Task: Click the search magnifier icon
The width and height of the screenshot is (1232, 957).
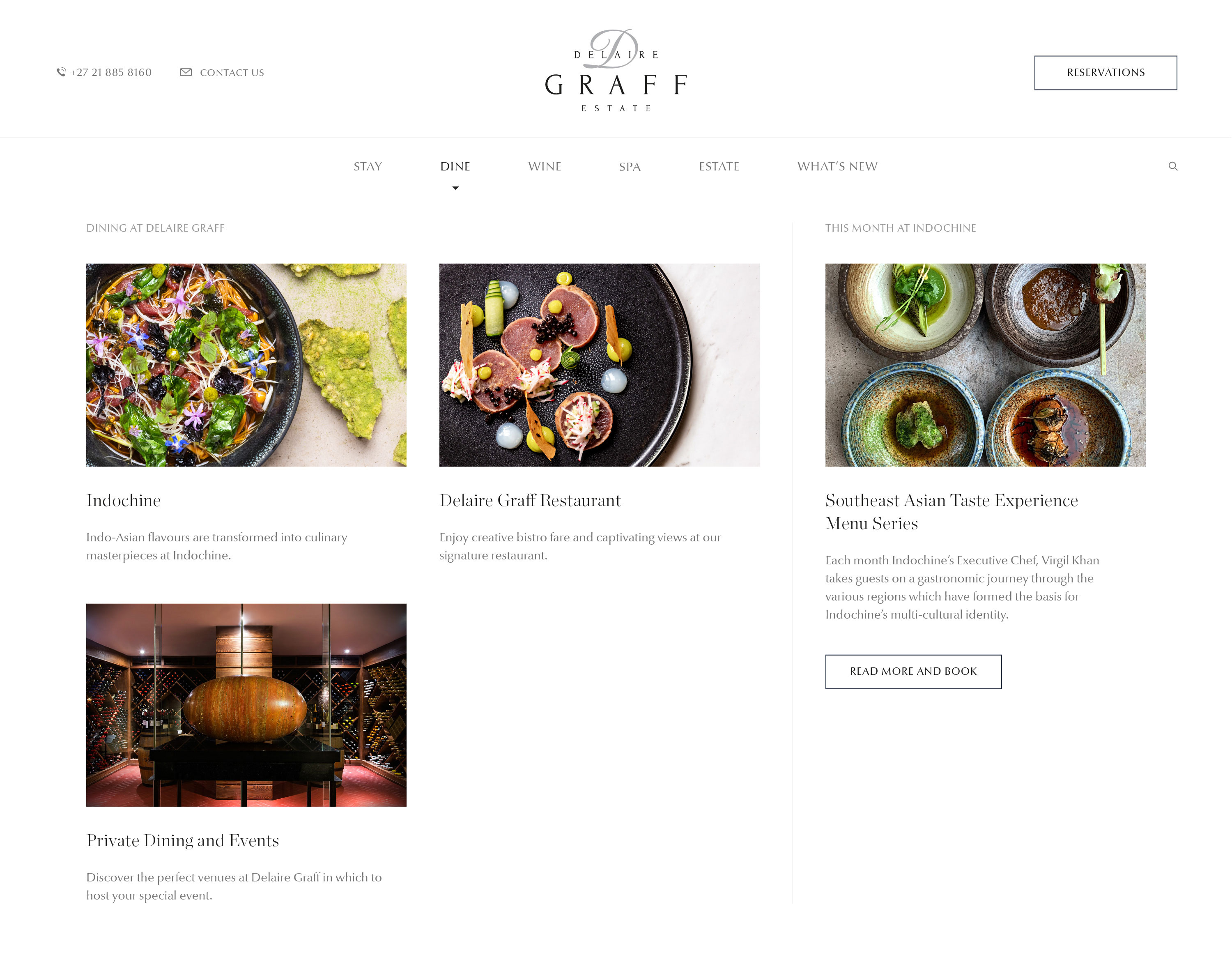Action: [1173, 166]
